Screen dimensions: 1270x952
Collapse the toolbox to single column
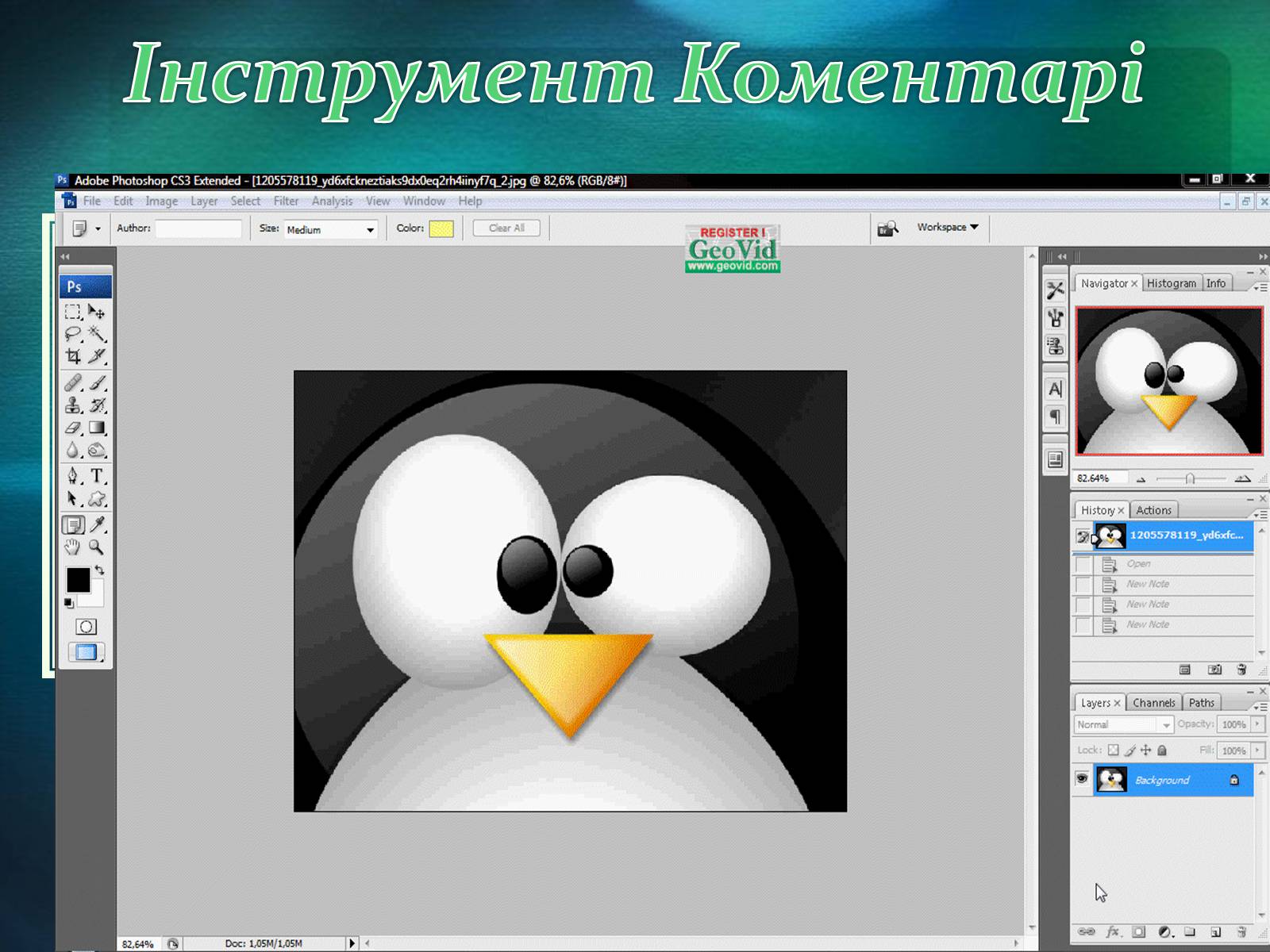pyautogui.click(x=65, y=256)
